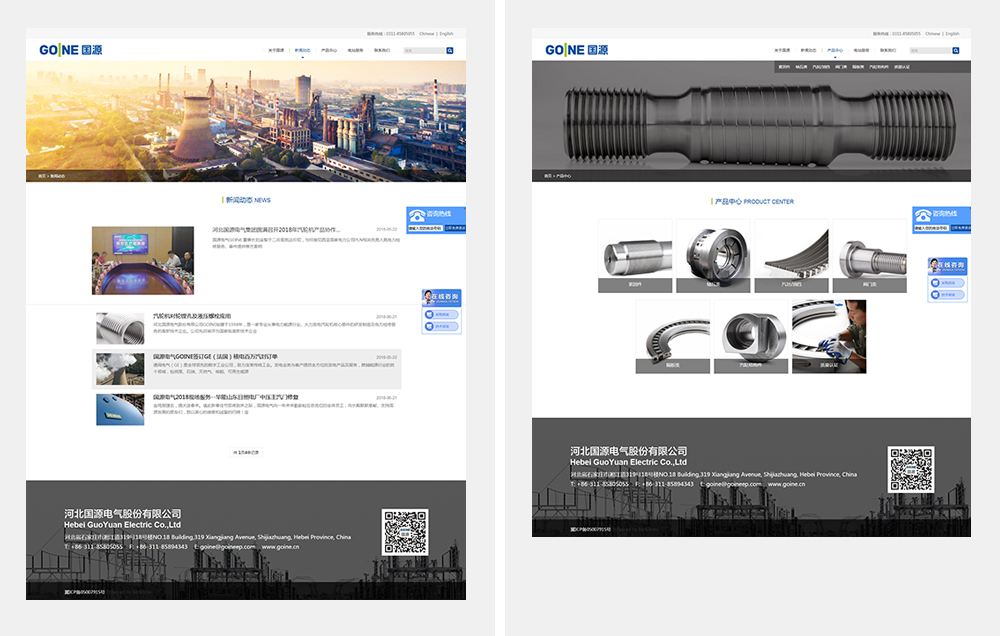
Task: Click the search input field on the news page
Action: [x=423, y=50]
